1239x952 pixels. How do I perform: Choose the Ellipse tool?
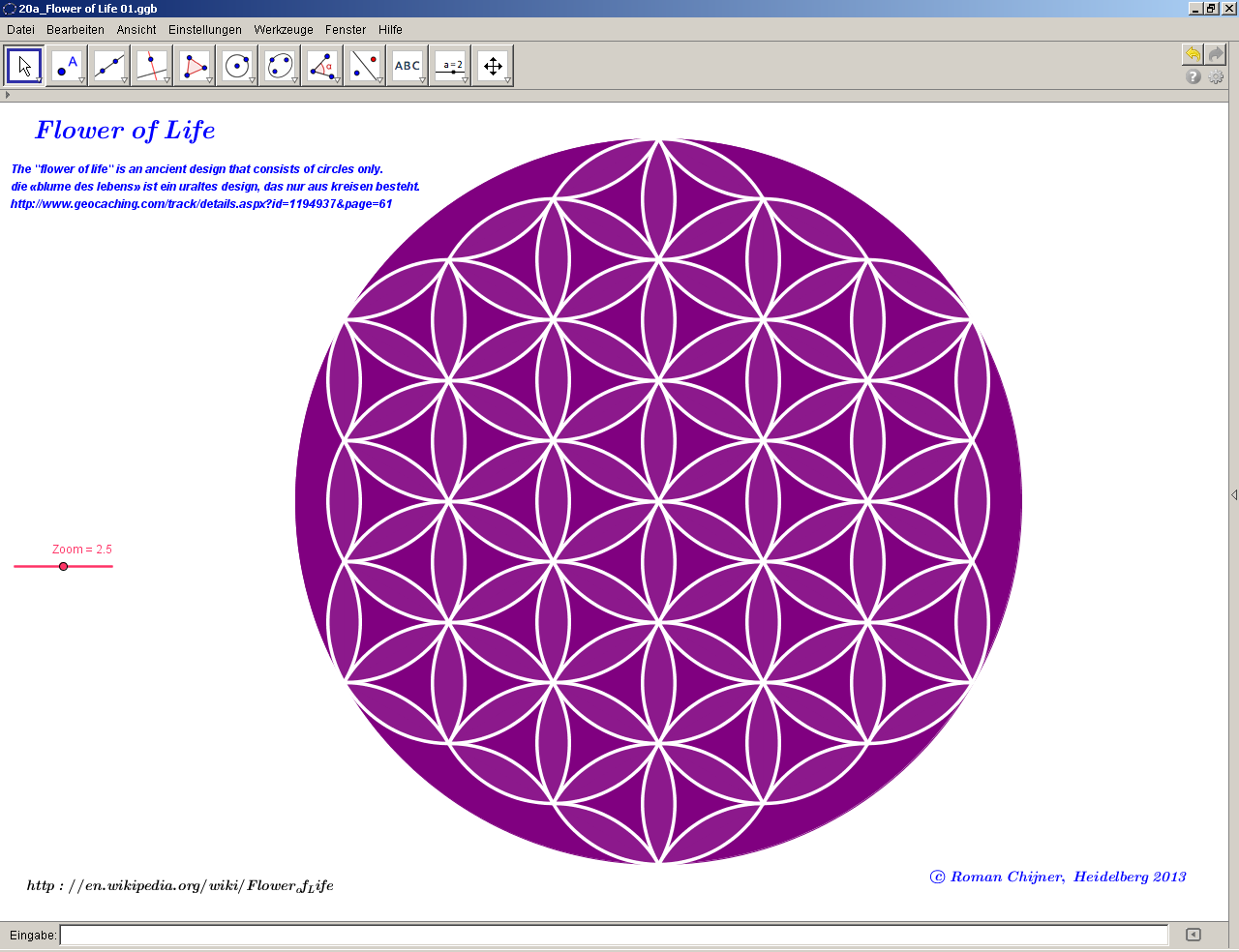[x=280, y=66]
